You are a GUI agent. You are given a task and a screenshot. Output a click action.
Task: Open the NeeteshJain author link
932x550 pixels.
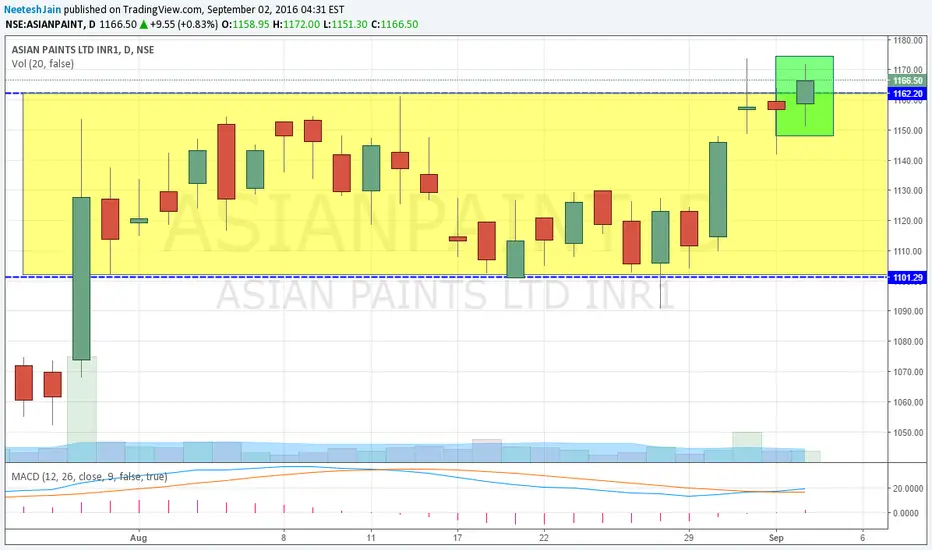[x=33, y=10]
